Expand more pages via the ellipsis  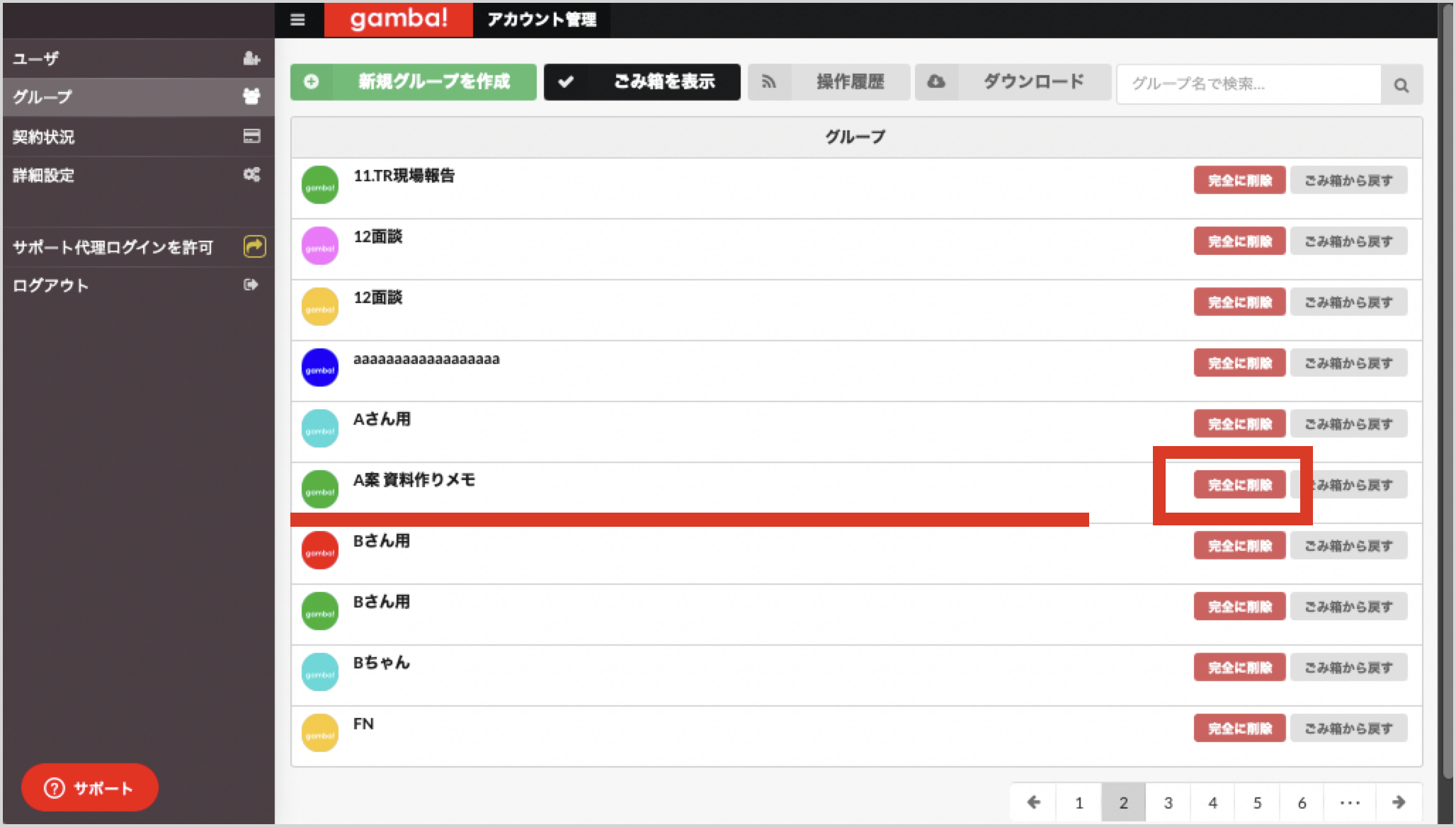(1350, 802)
